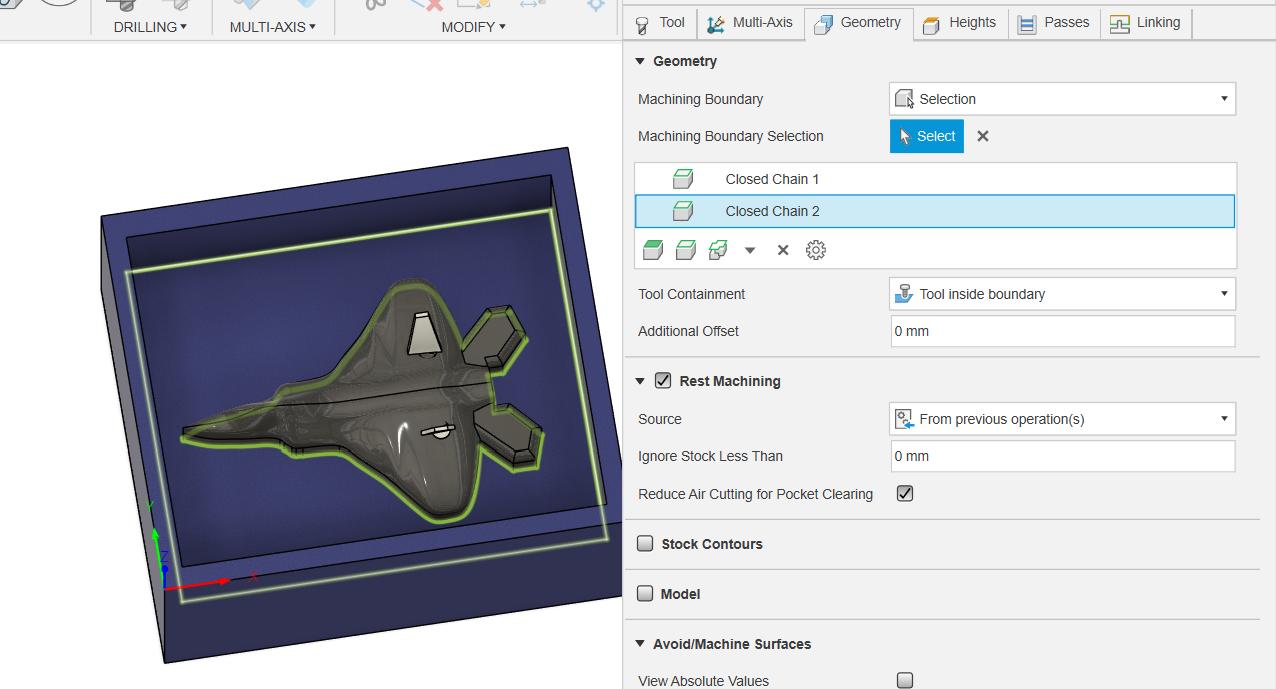Click the Heights tab icon
1276x689 pixels.
point(931,25)
